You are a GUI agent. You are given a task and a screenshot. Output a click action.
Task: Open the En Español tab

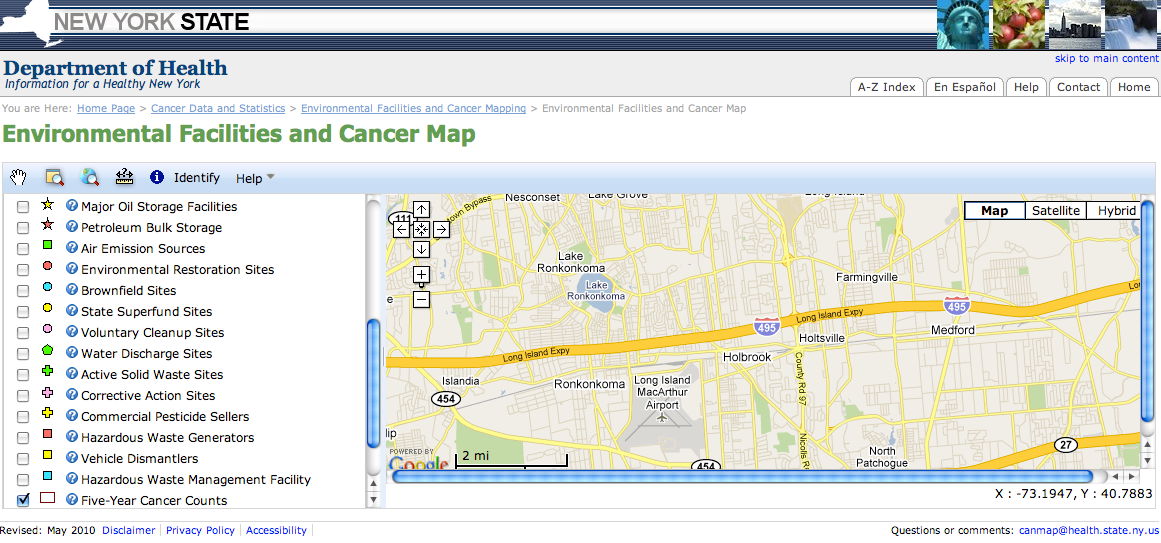965,87
